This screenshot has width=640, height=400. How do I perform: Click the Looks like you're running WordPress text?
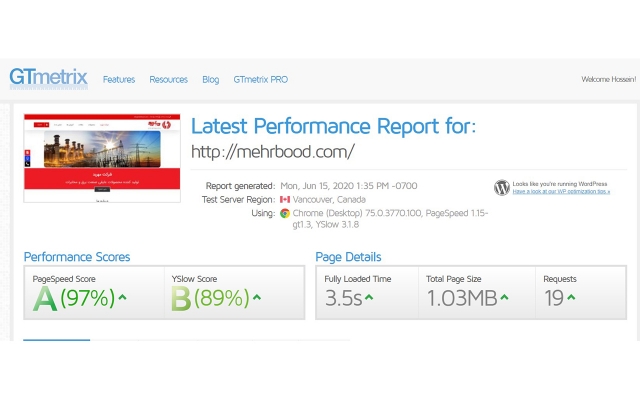coord(560,184)
